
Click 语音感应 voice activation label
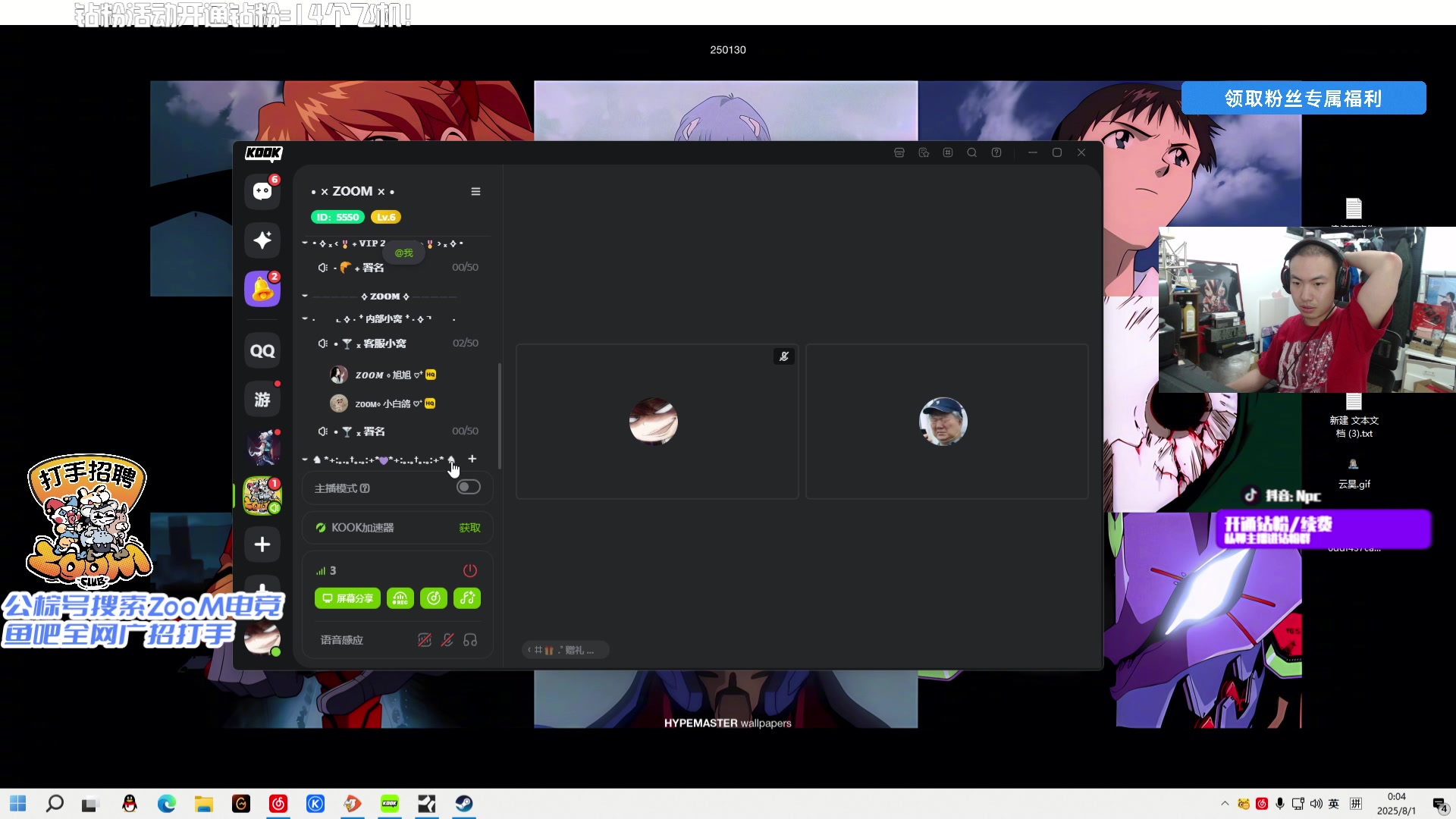click(x=341, y=640)
